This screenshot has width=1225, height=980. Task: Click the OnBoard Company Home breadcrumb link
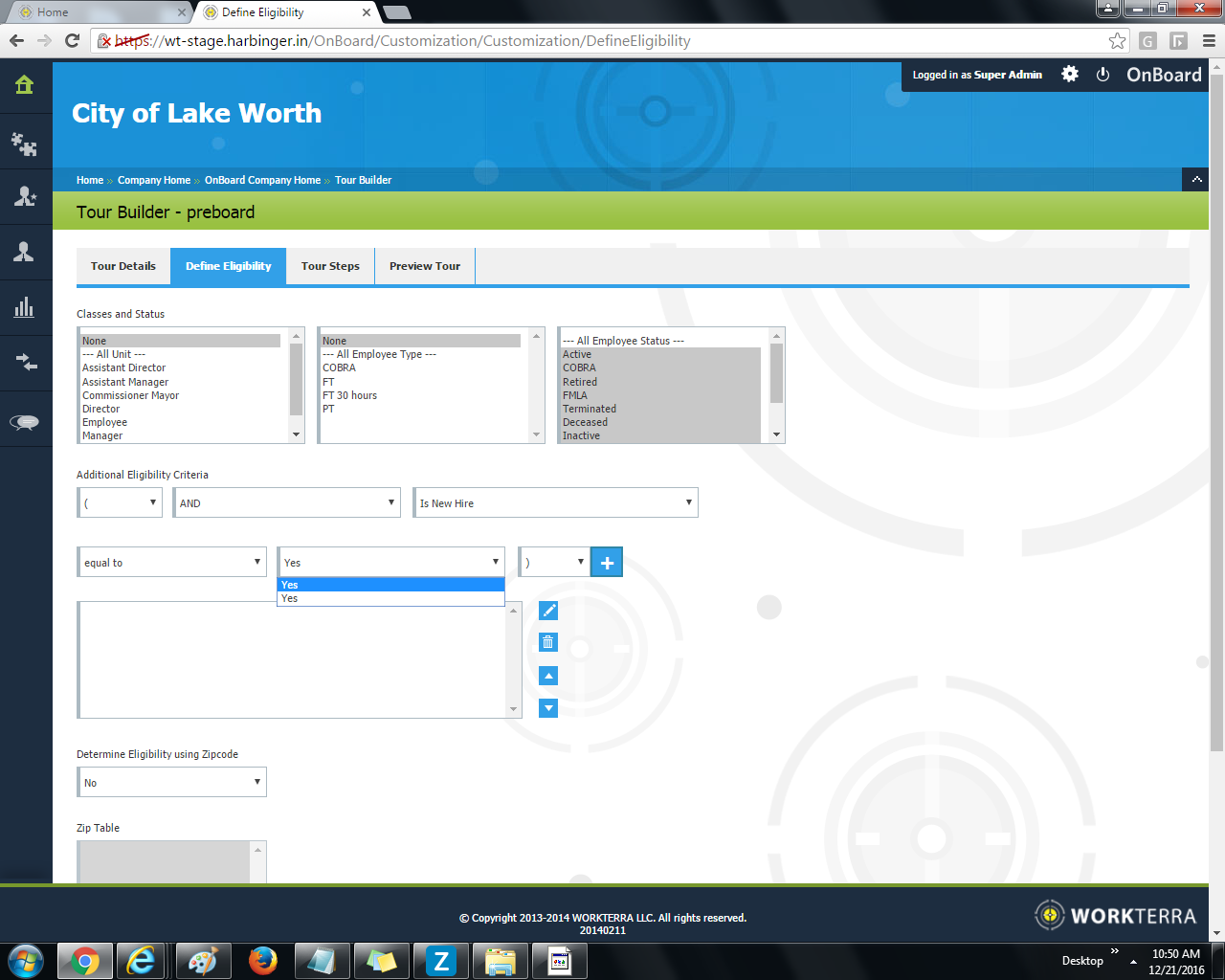pyautogui.click(x=262, y=180)
